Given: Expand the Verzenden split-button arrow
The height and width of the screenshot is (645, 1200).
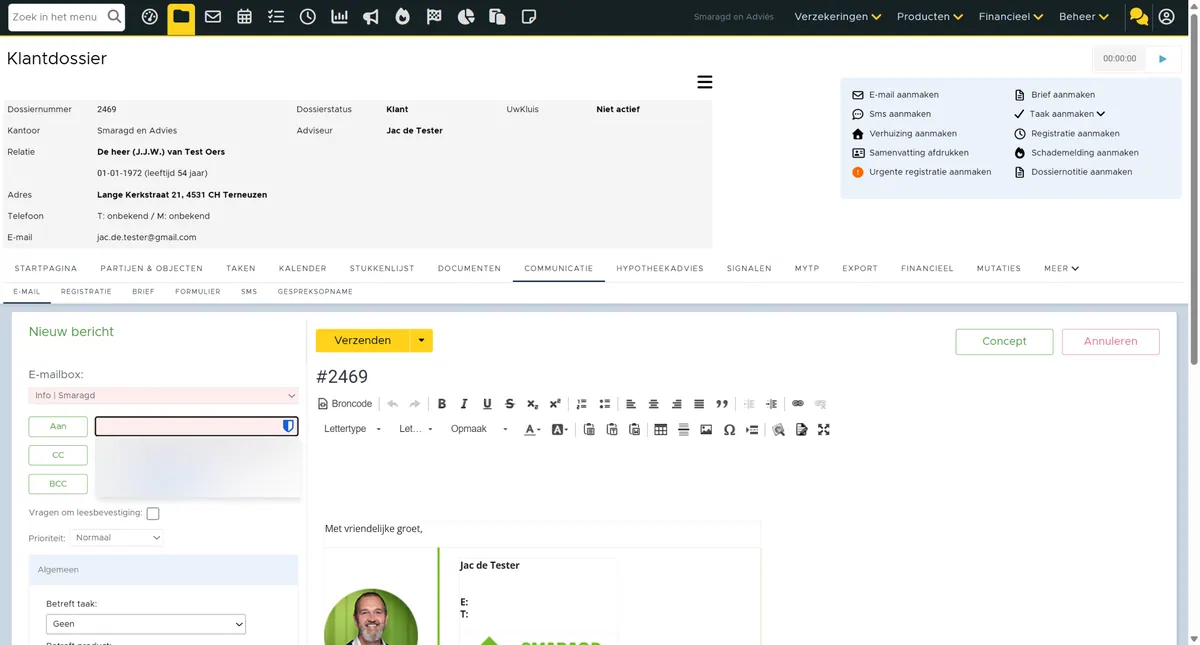Looking at the screenshot, I should click(421, 341).
